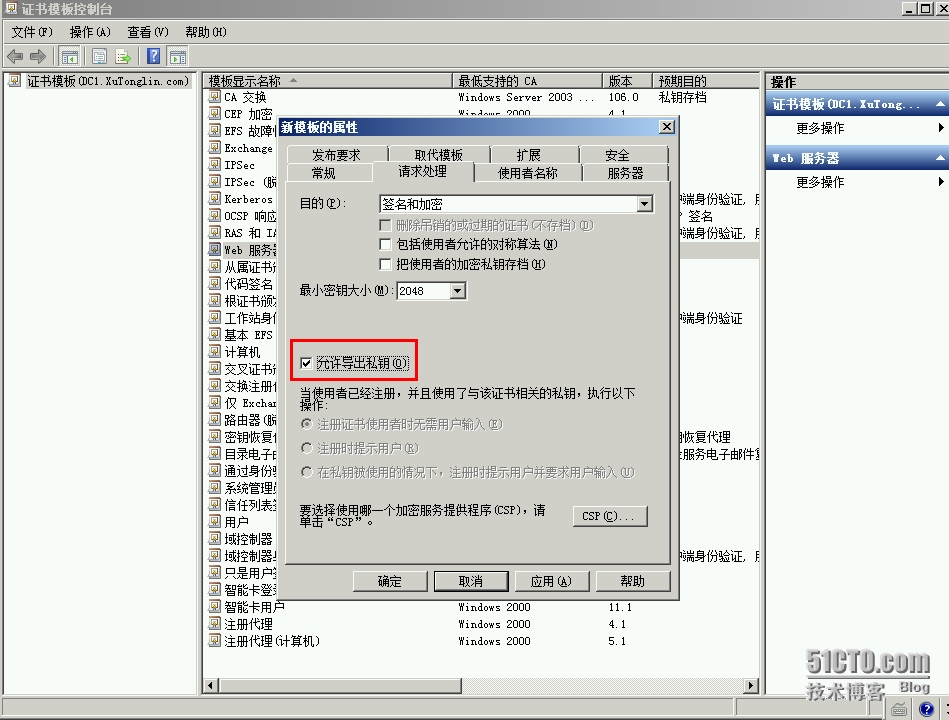Click the 取消 button
This screenshot has width=949, height=720.
471,581
